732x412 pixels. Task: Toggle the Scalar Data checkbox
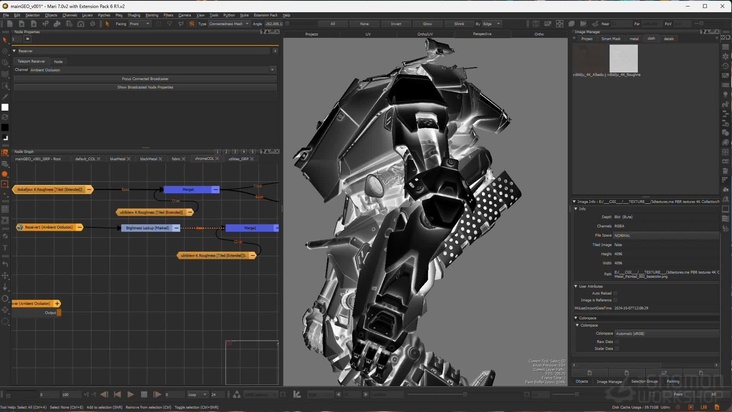[616, 348]
